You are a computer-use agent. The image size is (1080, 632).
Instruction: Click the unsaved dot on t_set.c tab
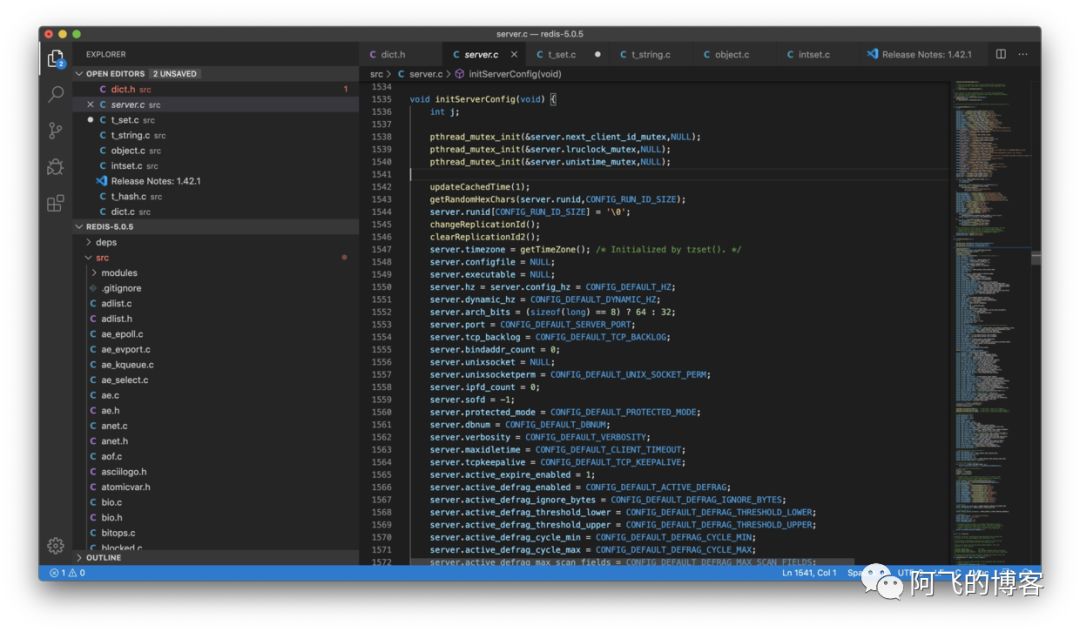(x=598, y=55)
